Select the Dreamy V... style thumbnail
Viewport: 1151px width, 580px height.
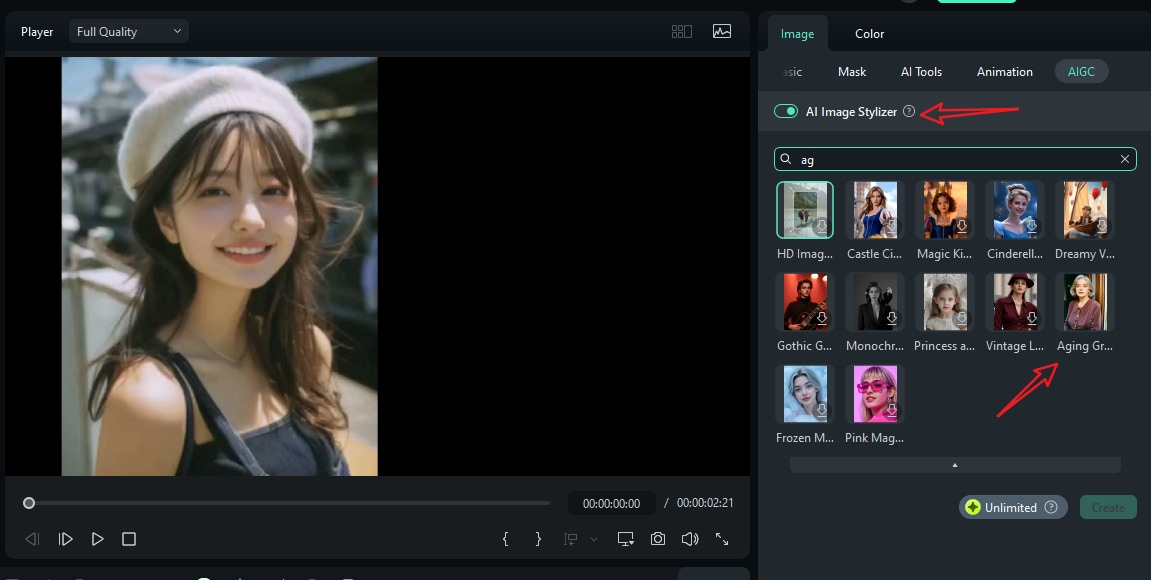click(1085, 210)
